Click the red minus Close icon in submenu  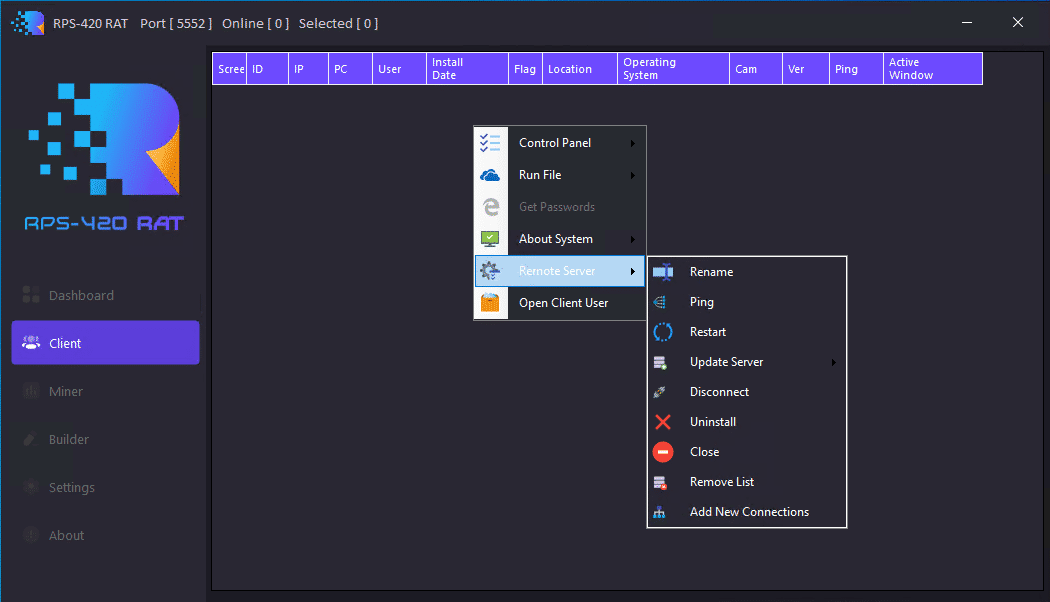(662, 452)
